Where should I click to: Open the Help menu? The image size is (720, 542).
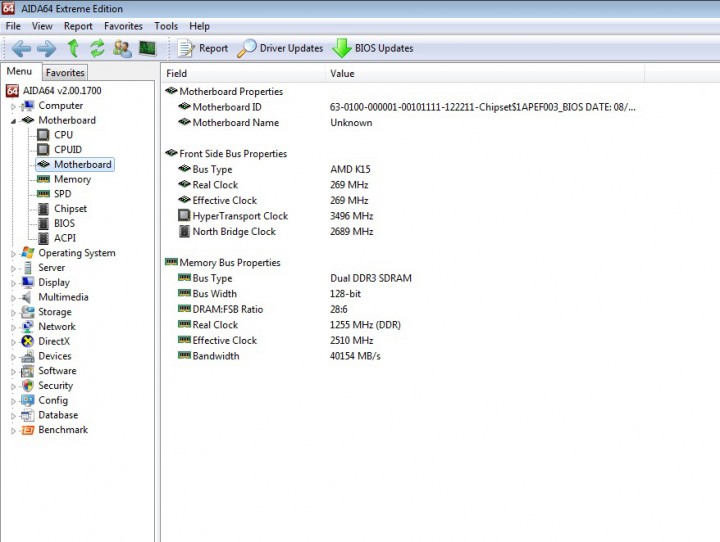coord(199,26)
